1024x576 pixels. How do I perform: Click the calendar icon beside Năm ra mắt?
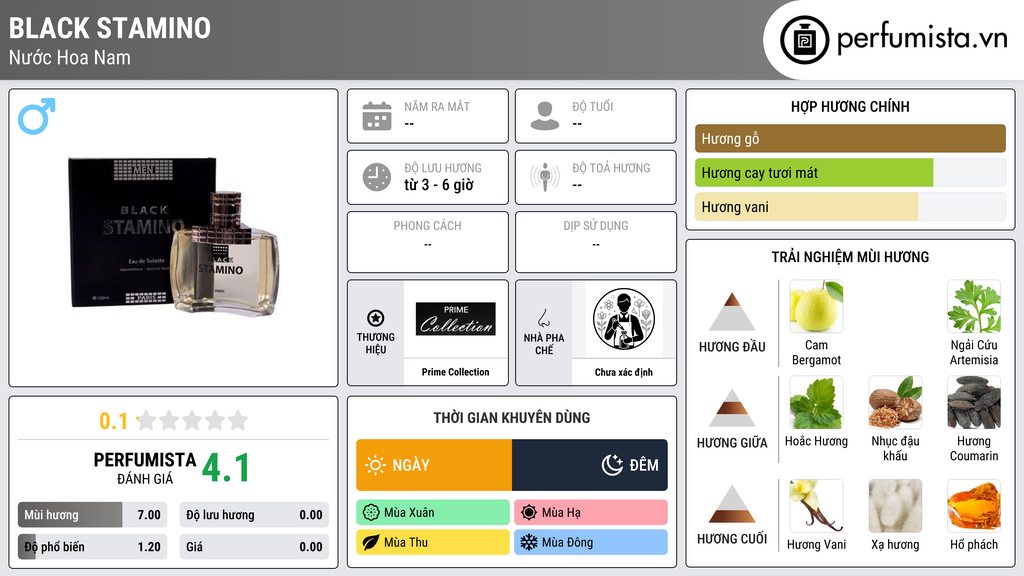point(377,116)
